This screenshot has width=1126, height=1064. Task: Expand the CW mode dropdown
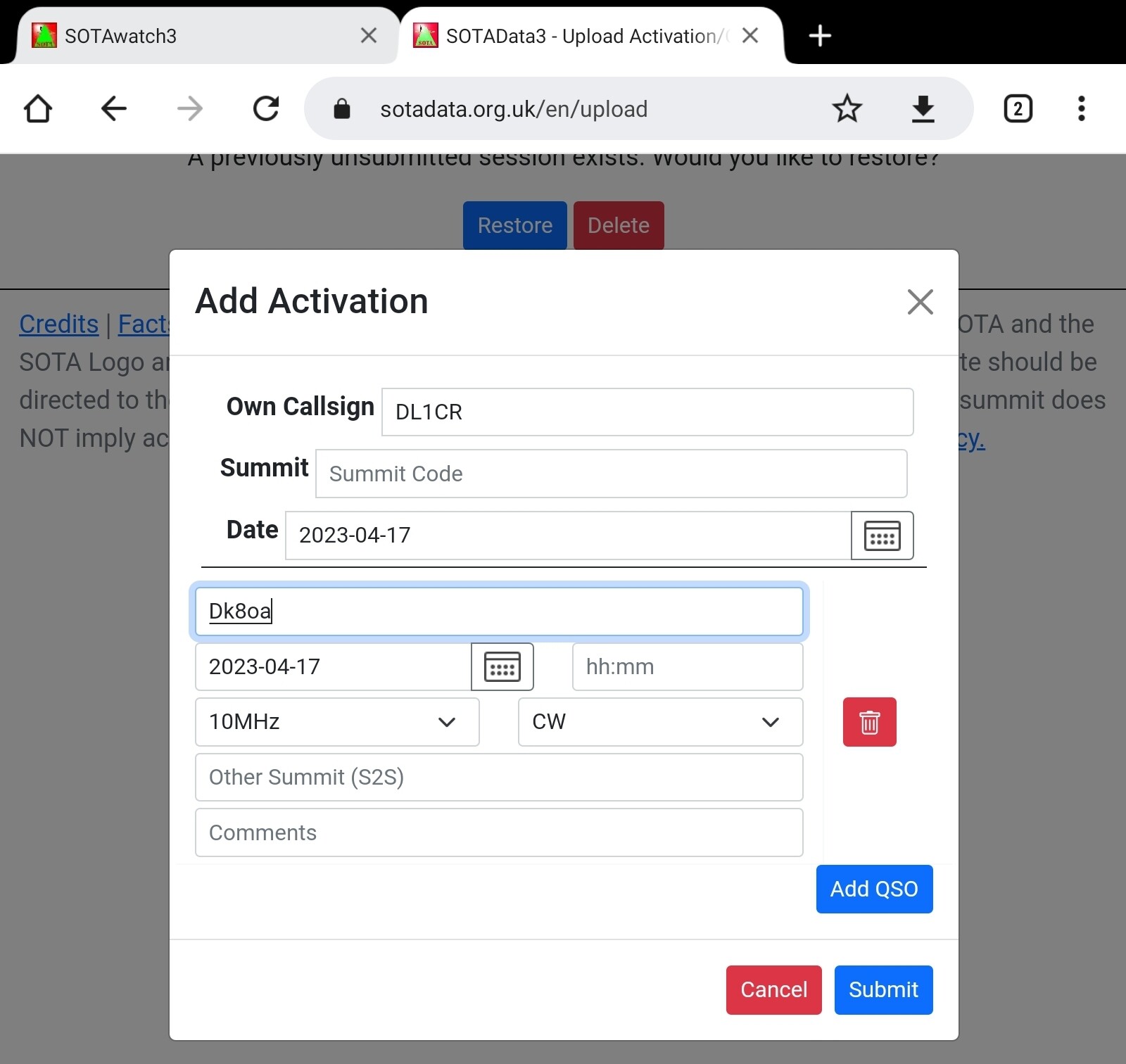pyautogui.click(x=660, y=722)
